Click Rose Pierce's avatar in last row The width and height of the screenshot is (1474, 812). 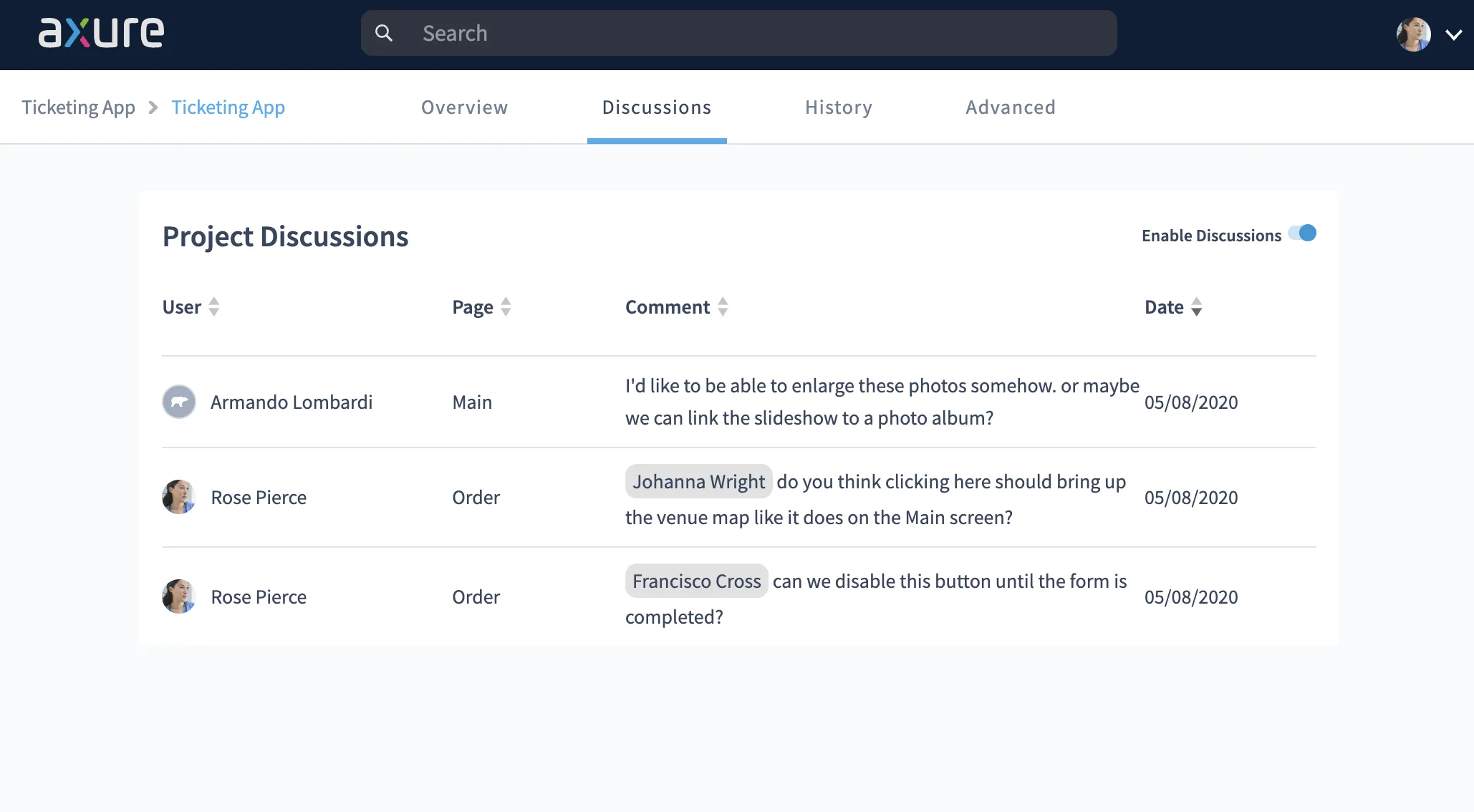pos(179,596)
